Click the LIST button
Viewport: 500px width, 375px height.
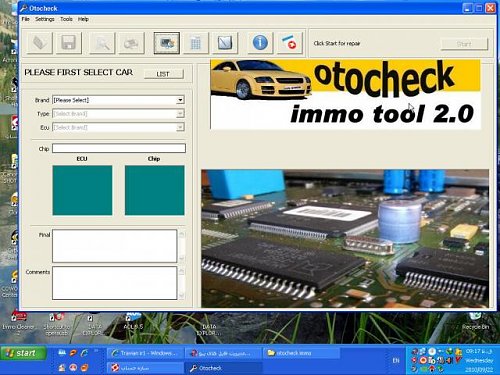tap(163, 74)
